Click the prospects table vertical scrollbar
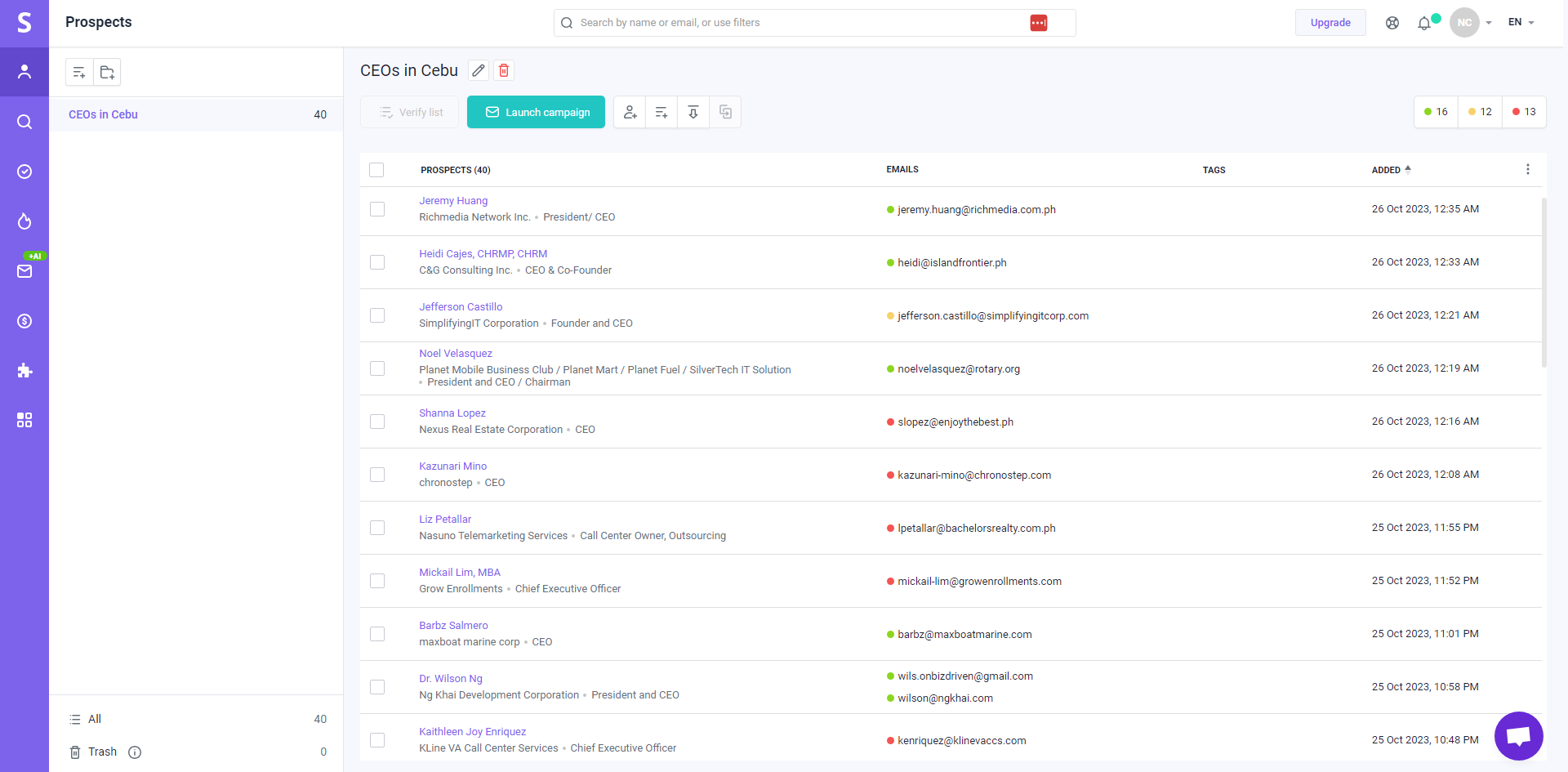The height and width of the screenshot is (772, 1568). click(x=1543, y=282)
